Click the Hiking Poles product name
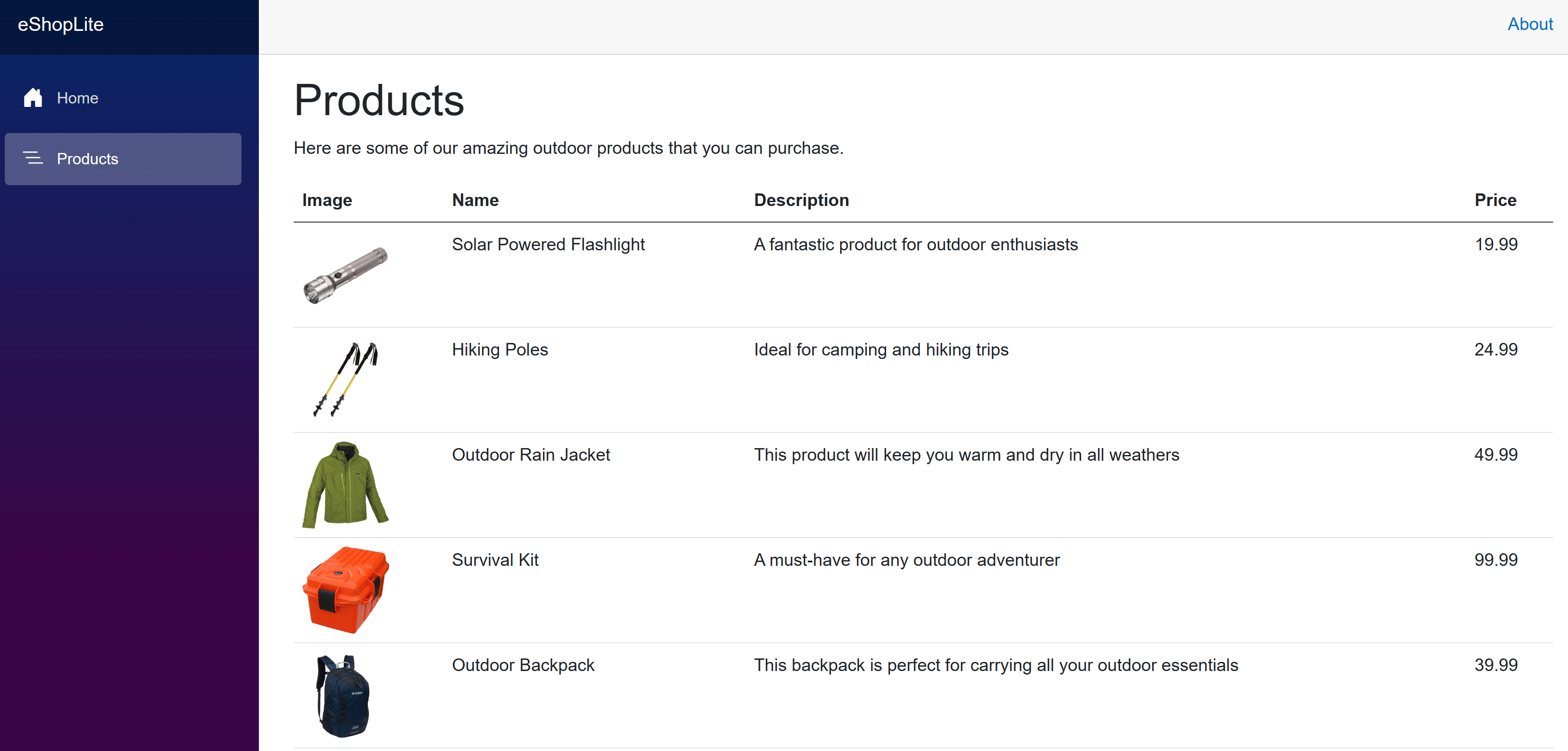The height and width of the screenshot is (751, 1568). (500, 349)
